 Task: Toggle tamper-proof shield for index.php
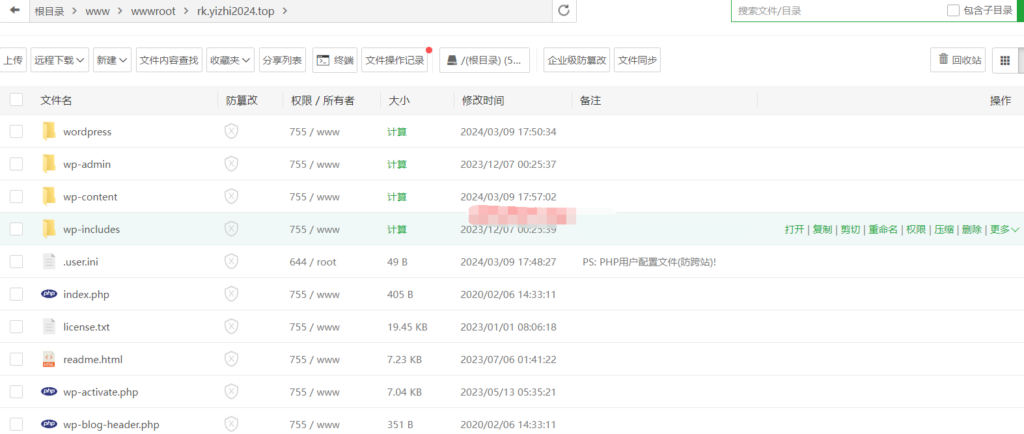click(x=231, y=294)
